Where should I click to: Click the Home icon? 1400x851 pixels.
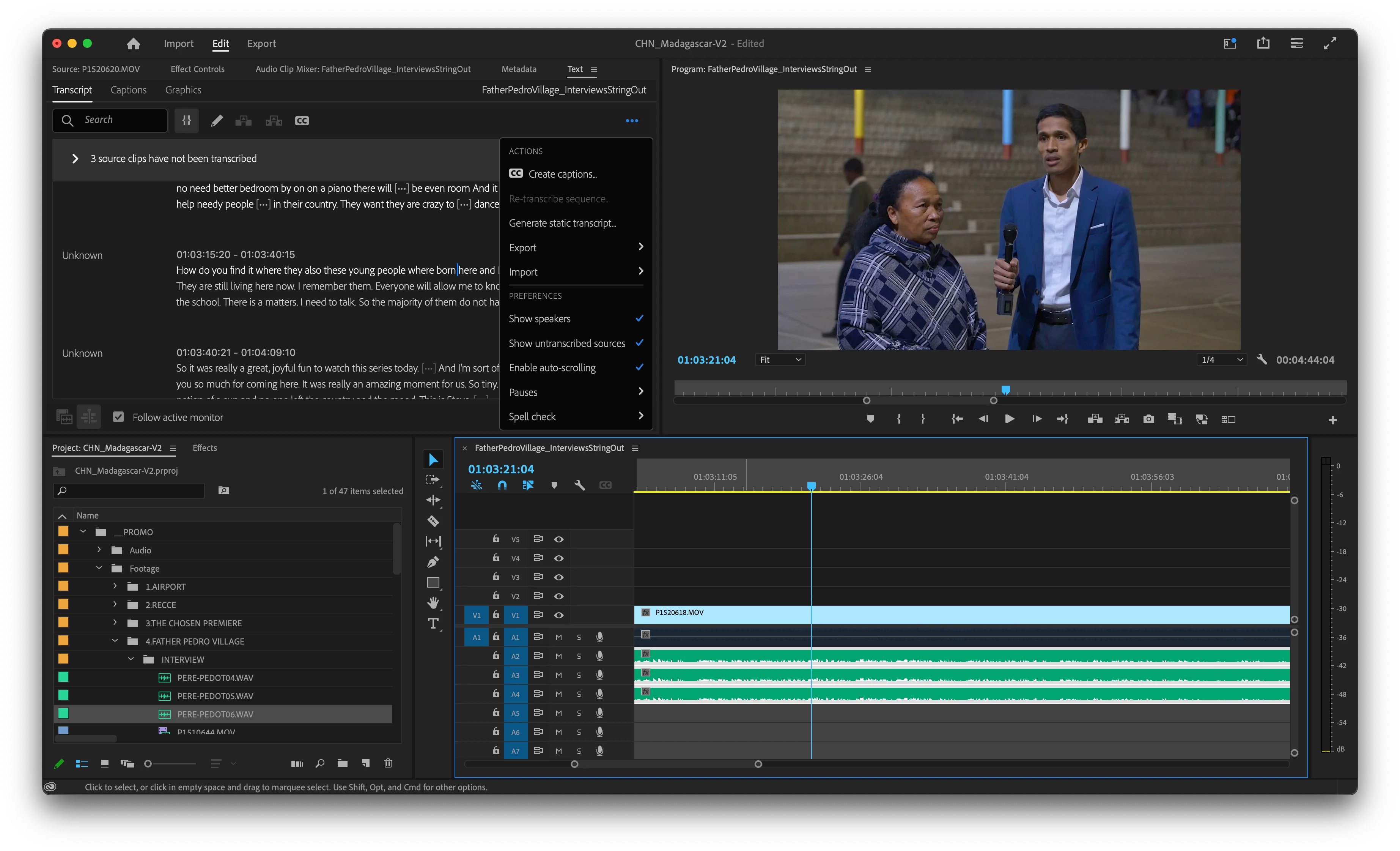click(134, 44)
